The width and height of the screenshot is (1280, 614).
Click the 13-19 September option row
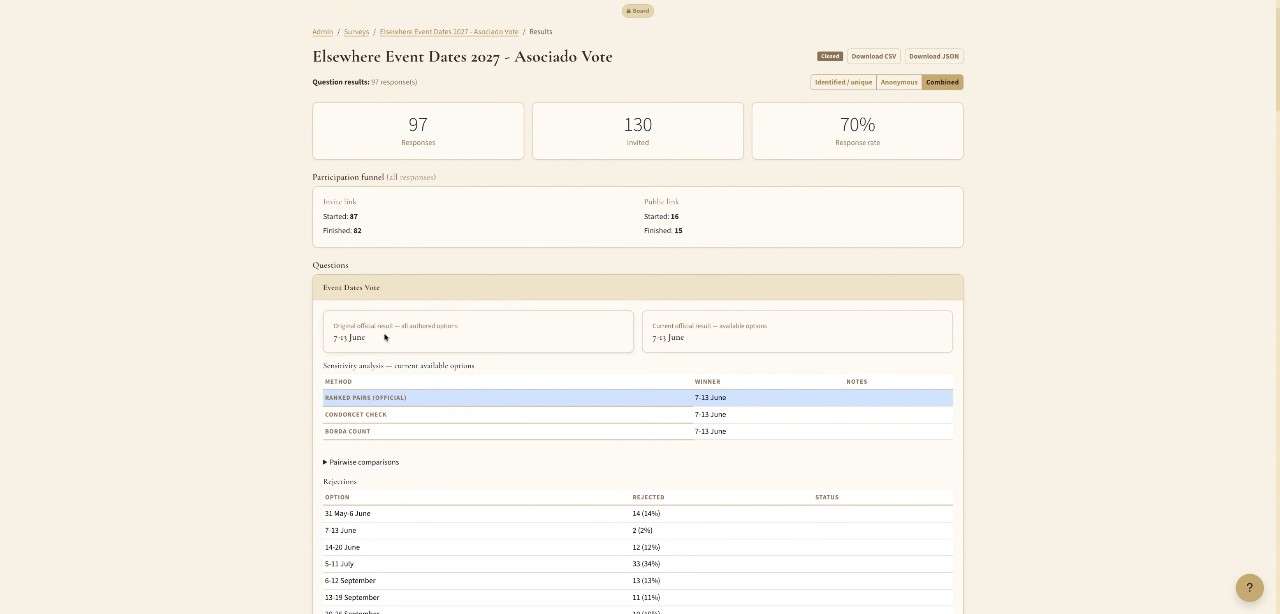pos(638,597)
